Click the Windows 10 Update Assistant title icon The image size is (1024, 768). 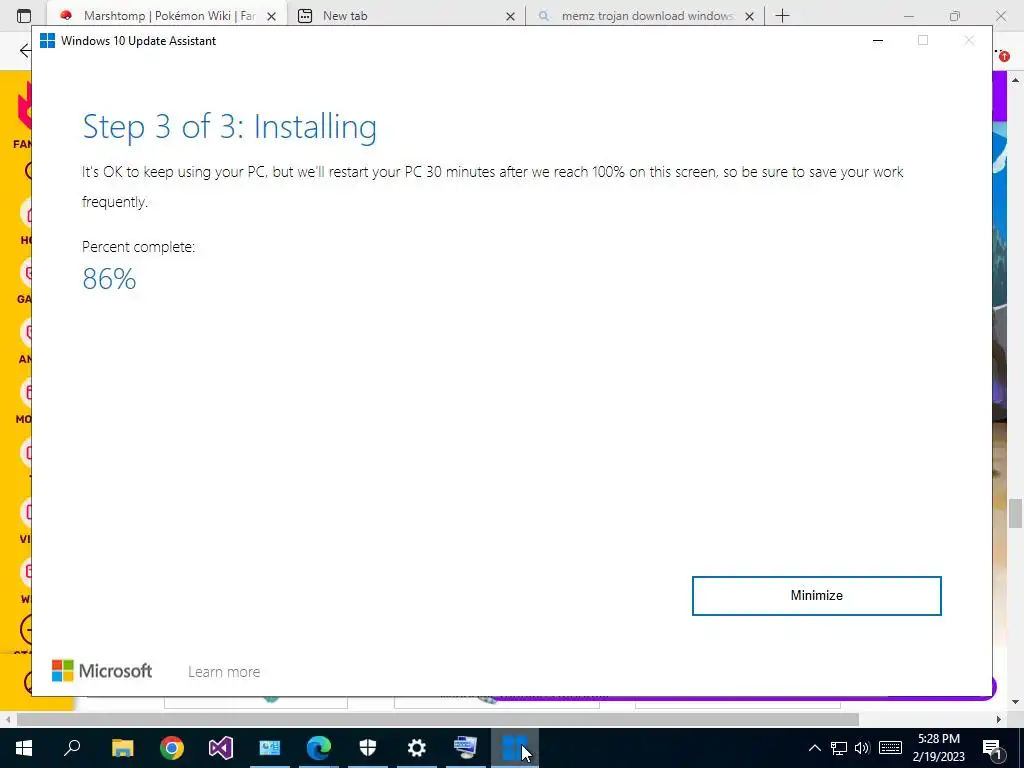point(47,40)
